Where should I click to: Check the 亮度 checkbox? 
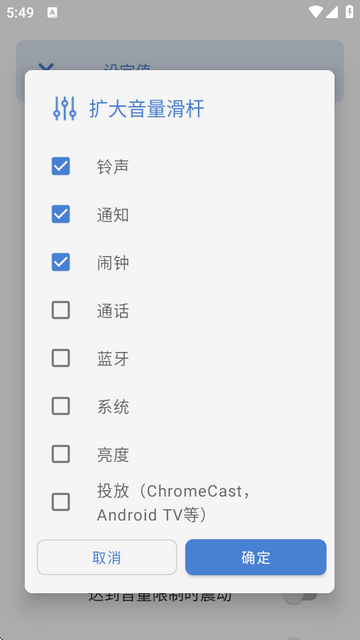61,454
